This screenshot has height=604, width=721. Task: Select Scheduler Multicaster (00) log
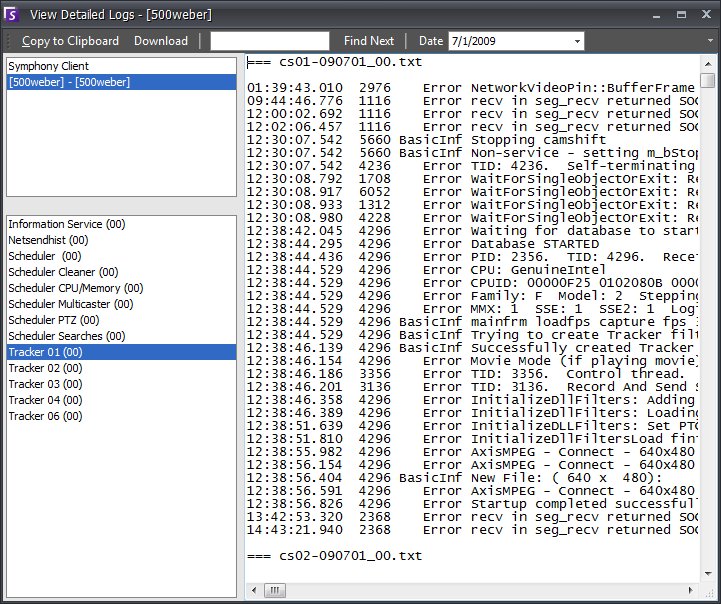[x=121, y=304]
